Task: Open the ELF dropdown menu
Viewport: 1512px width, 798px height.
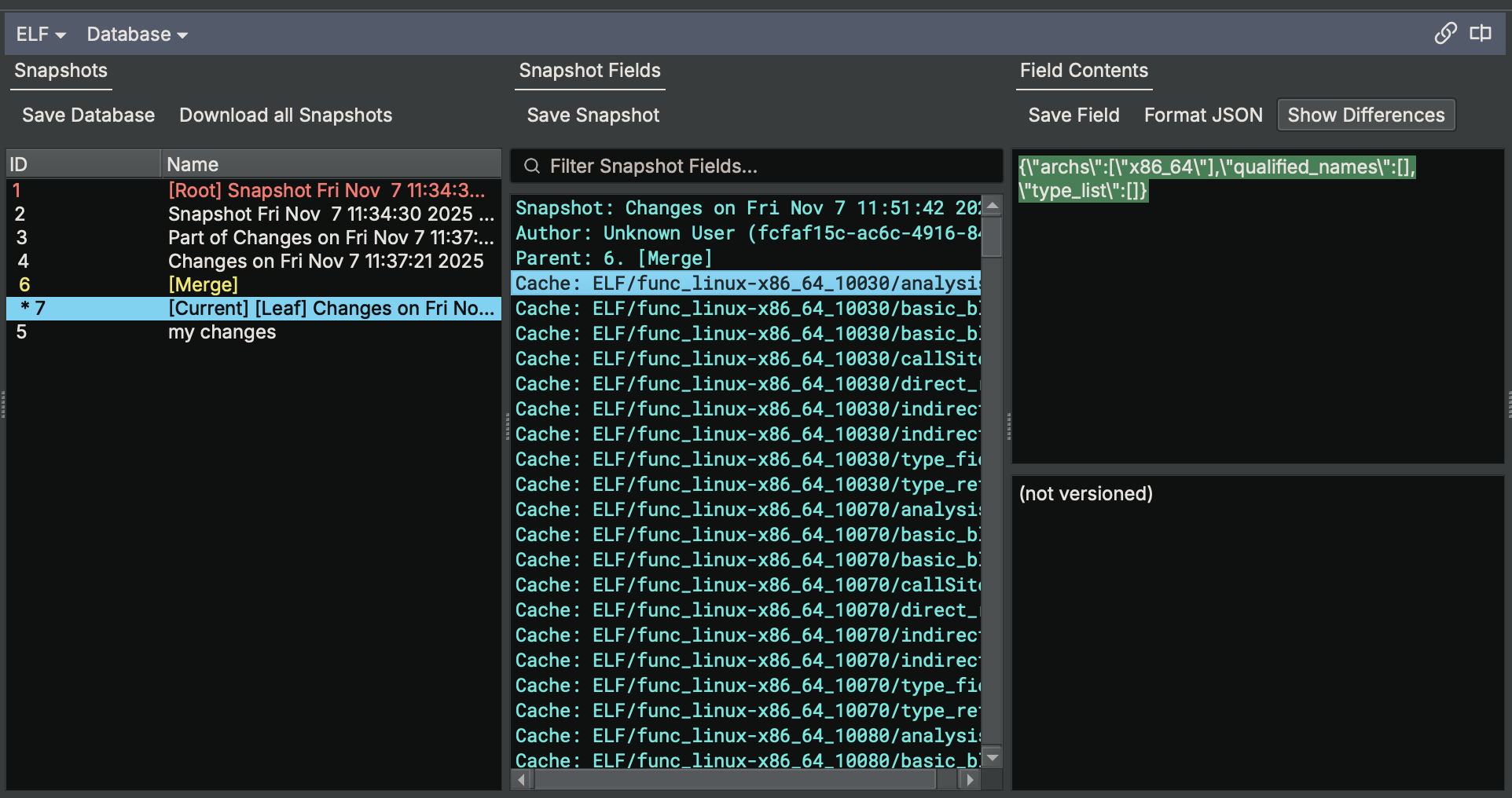Action: coord(41,35)
